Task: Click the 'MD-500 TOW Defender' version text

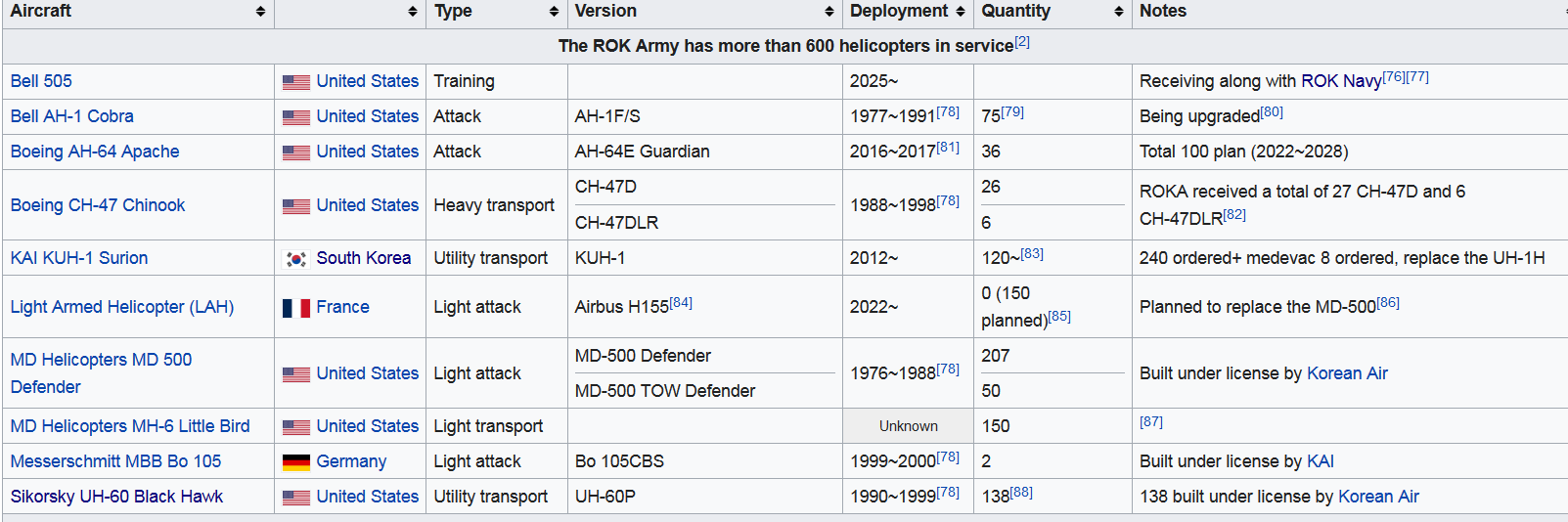Action: point(665,391)
